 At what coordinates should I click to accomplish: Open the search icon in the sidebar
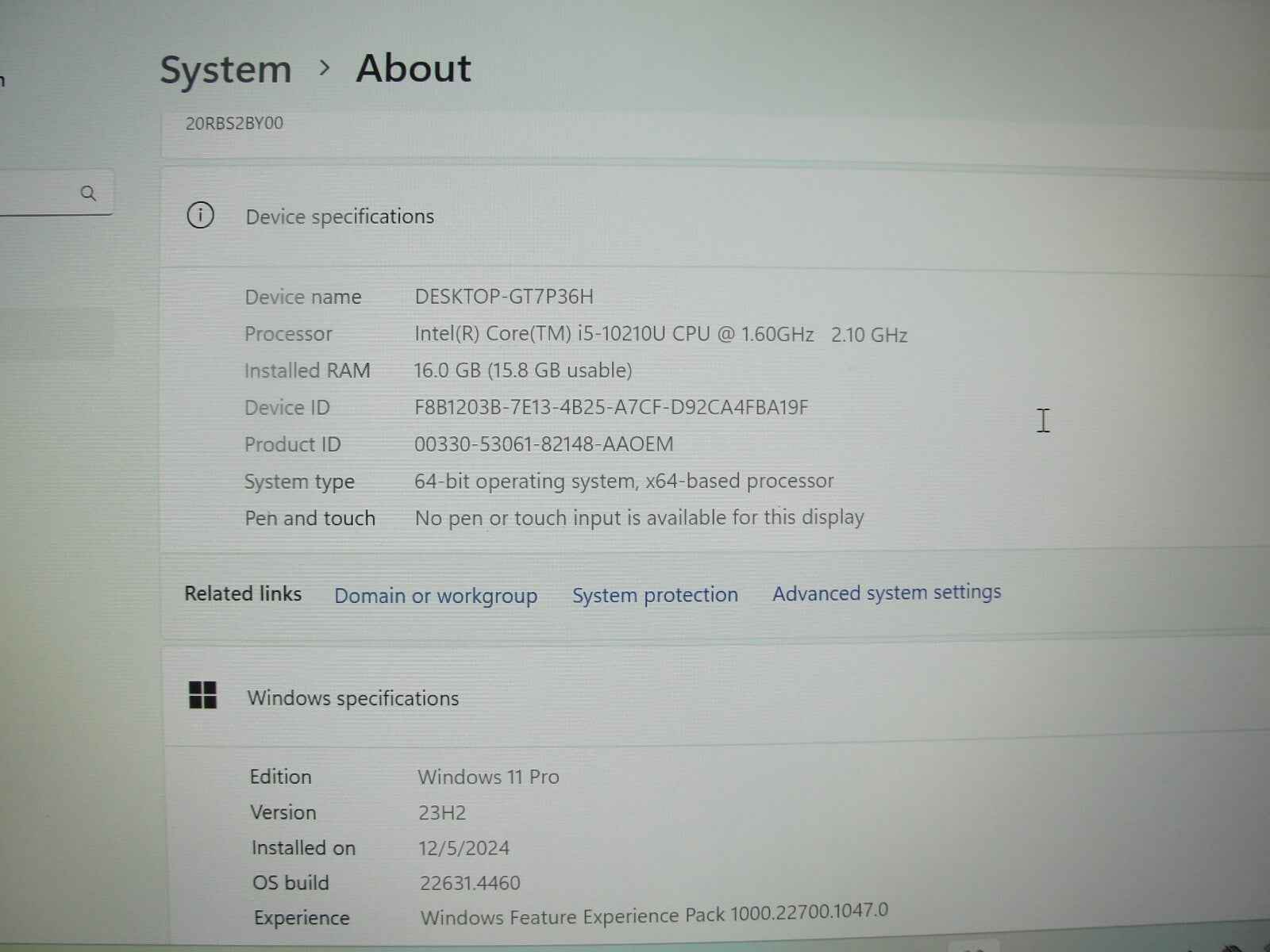89,192
